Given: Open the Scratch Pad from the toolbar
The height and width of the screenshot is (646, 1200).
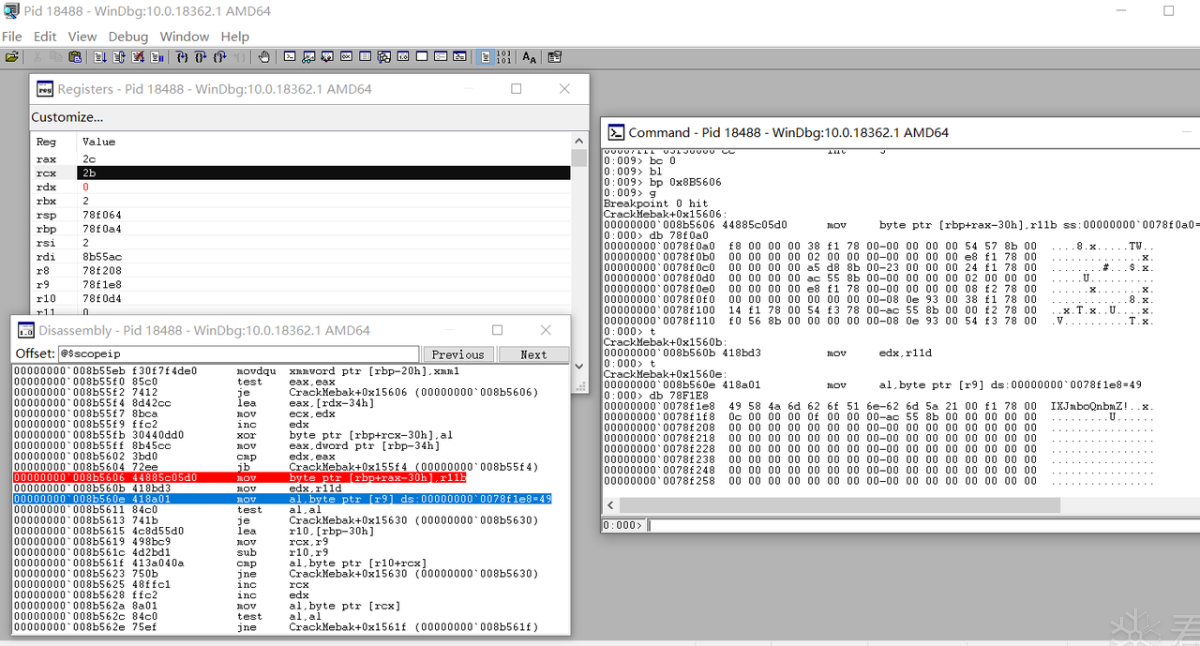Looking at the screenshot, I should click(x=421, y=57).
